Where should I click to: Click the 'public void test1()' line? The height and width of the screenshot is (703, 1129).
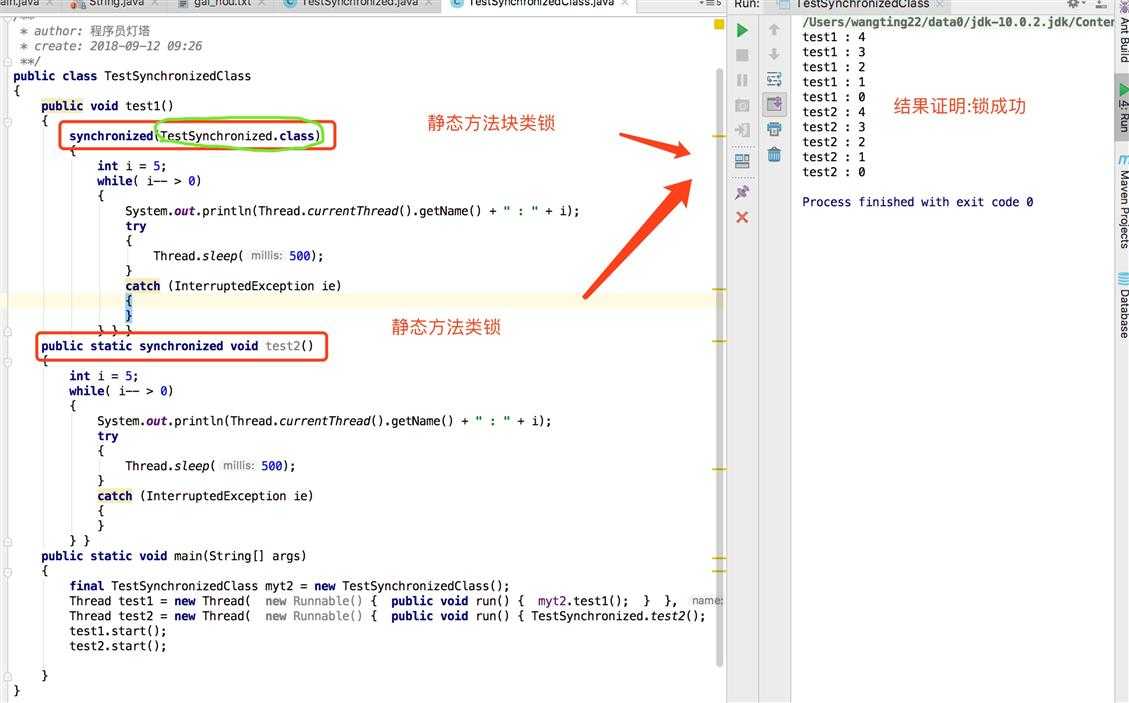(107, 106)
